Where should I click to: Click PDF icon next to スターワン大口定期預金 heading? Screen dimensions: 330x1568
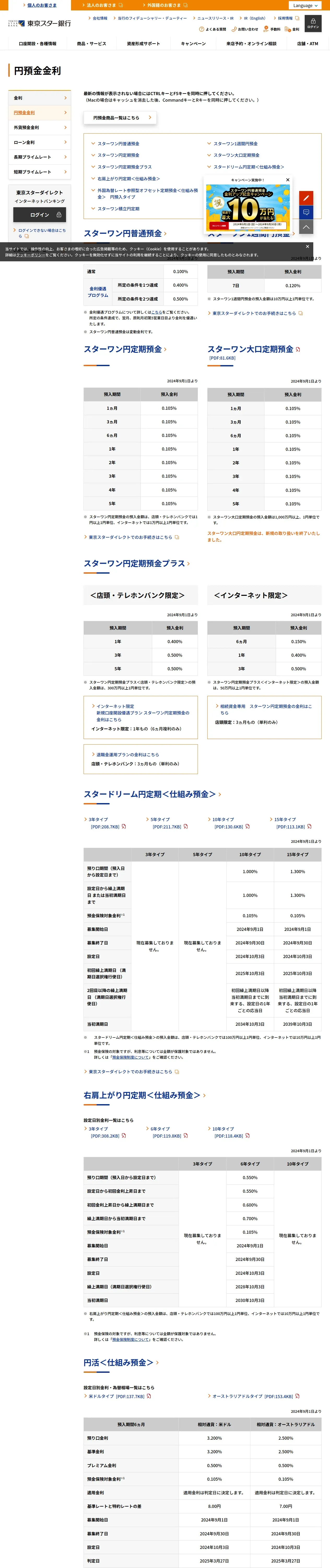[298, 349]
